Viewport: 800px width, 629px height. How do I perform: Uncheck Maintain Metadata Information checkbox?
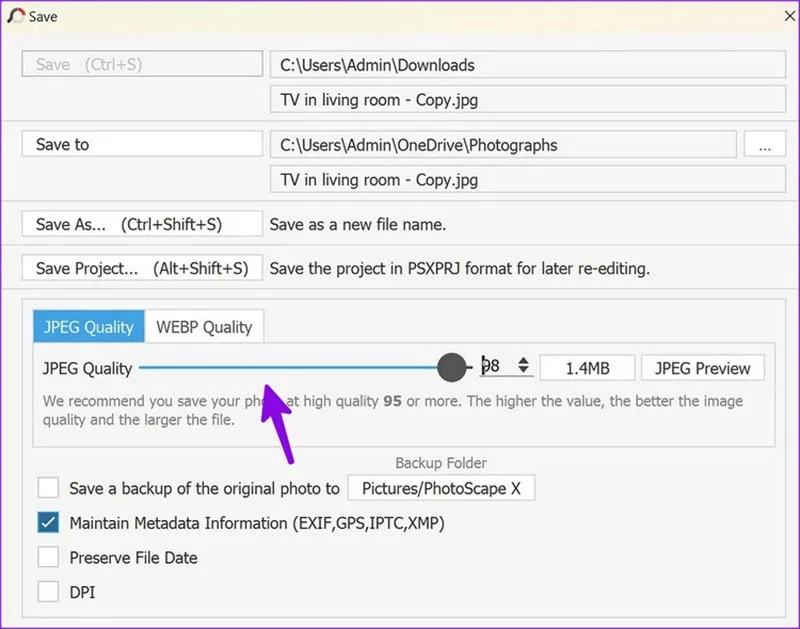tap(48, 522)
